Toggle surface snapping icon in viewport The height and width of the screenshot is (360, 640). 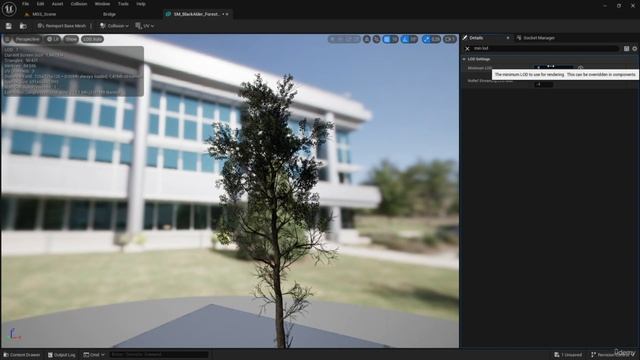[x=376, y=39]
